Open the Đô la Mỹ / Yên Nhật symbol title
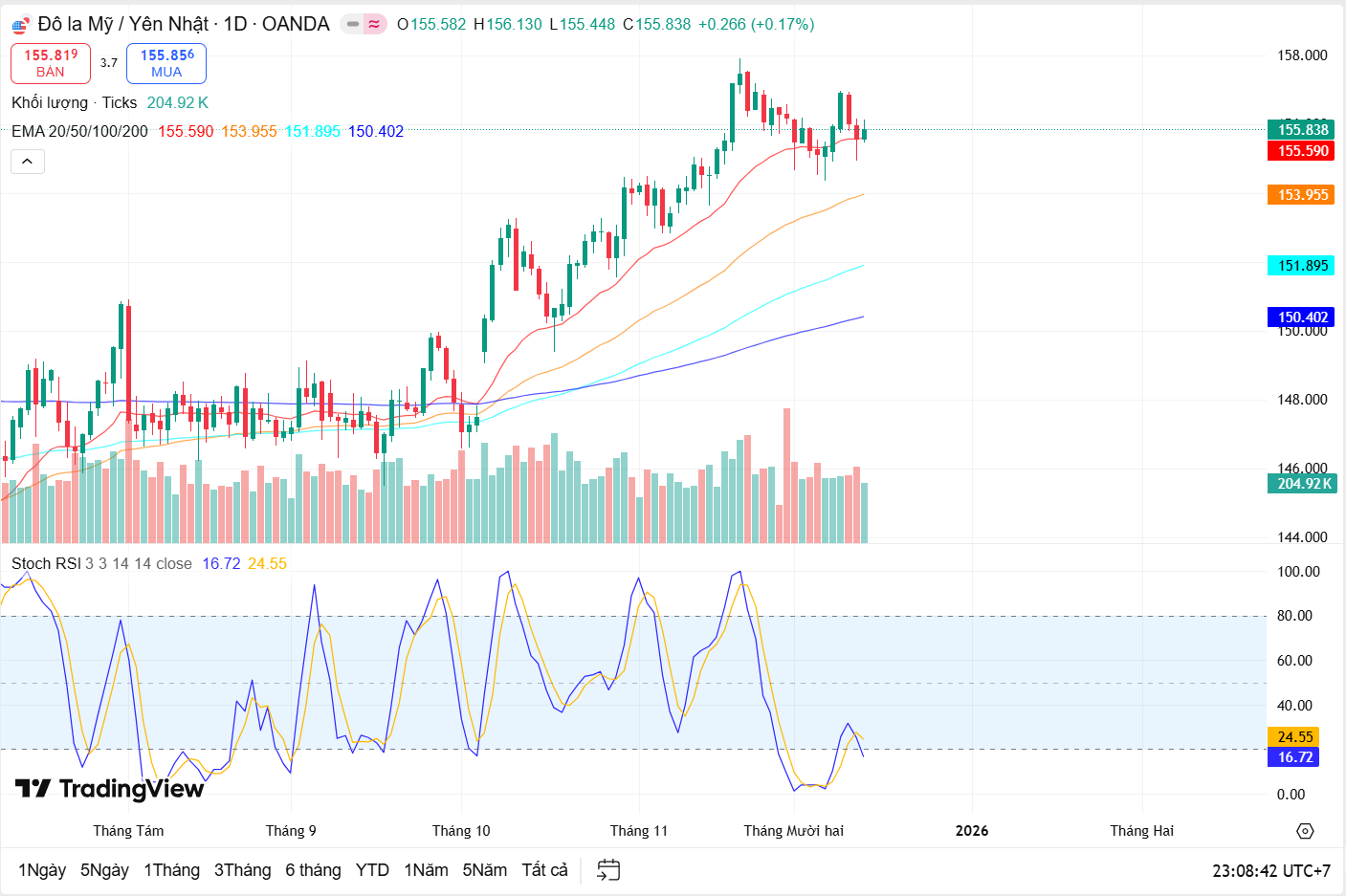 click(x=182, y=24)
